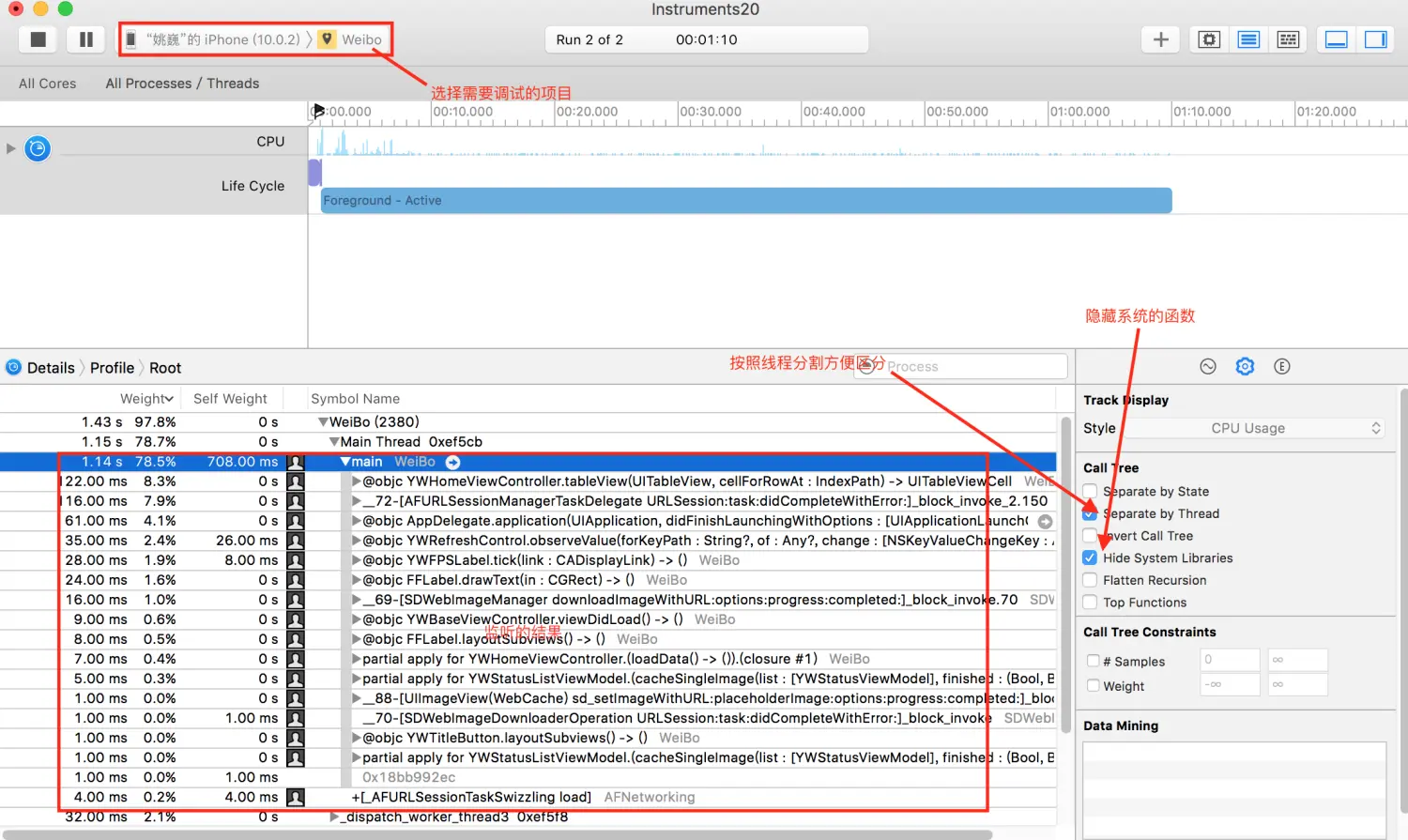
Task: Click the timeline playhead marker at start
Action: [318, 111]
